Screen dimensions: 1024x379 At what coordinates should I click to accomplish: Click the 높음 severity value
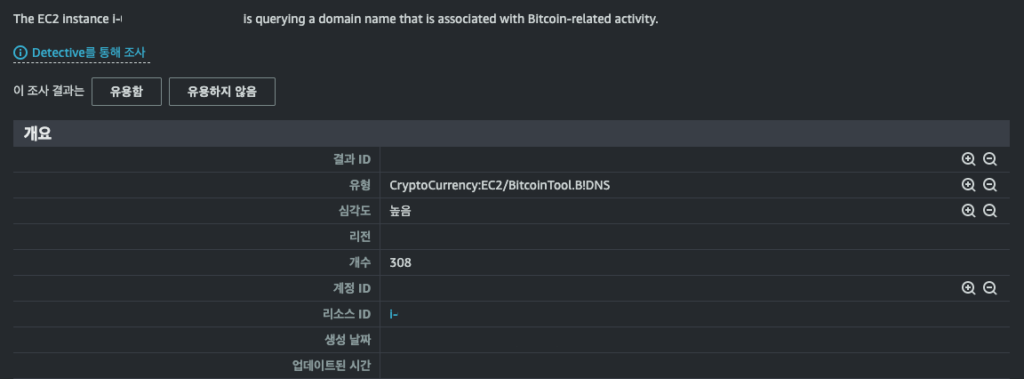click(400, 211)
